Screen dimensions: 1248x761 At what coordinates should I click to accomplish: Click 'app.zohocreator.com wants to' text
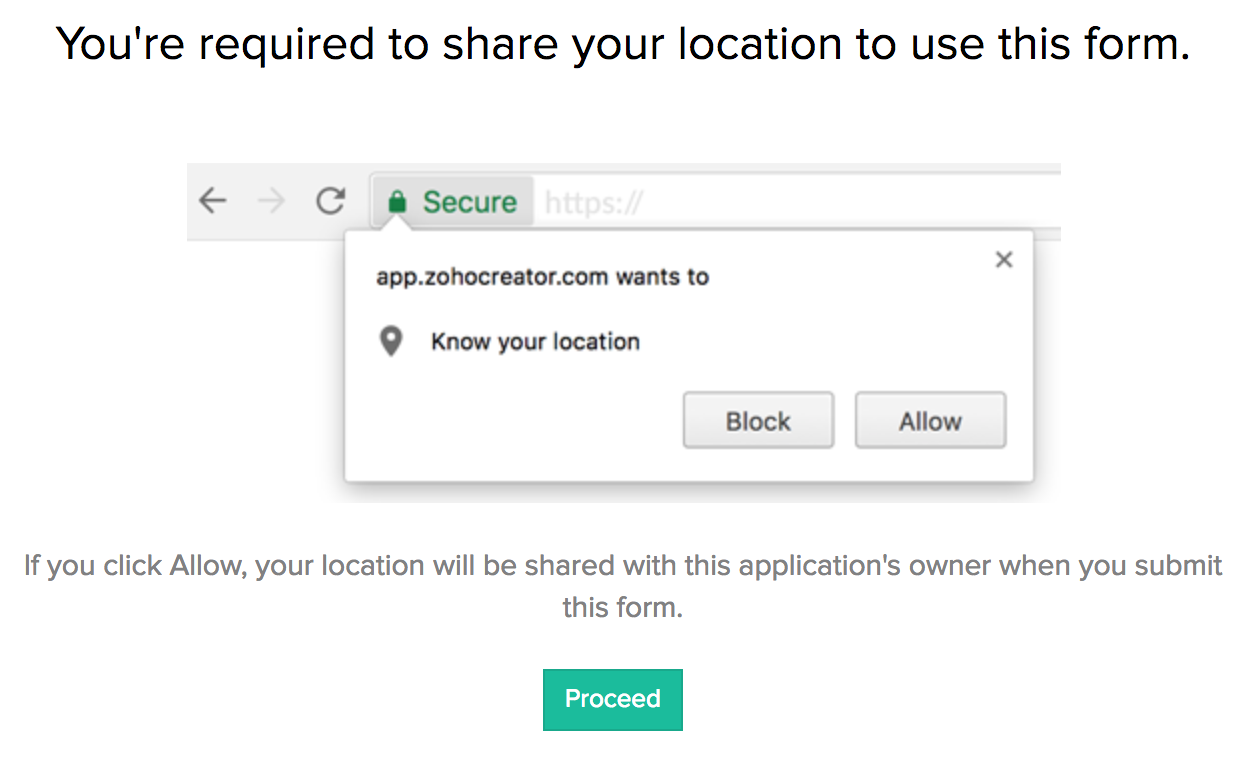[542, 277]
